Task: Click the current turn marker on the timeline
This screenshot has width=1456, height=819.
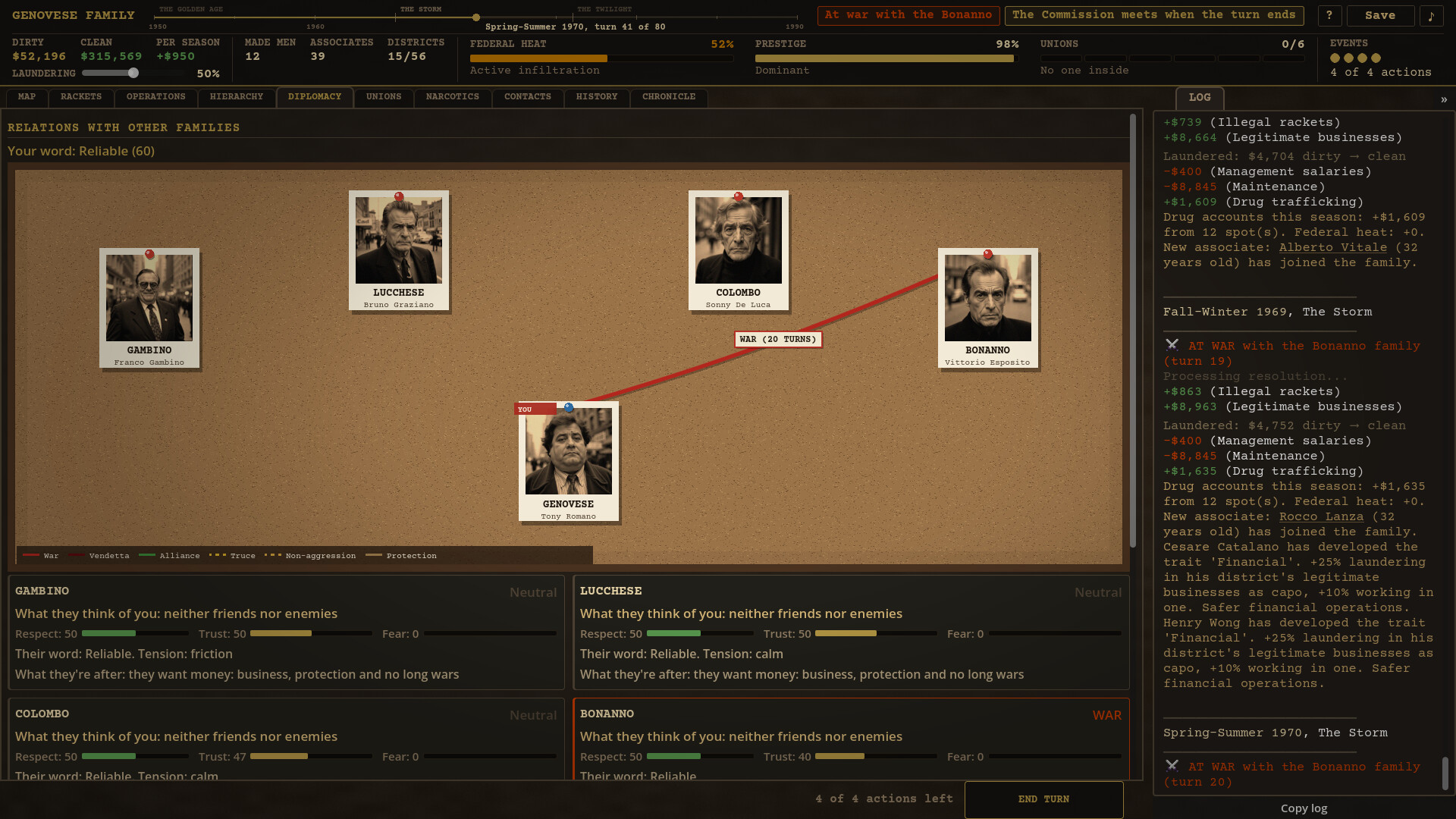Action: [475, 17]
